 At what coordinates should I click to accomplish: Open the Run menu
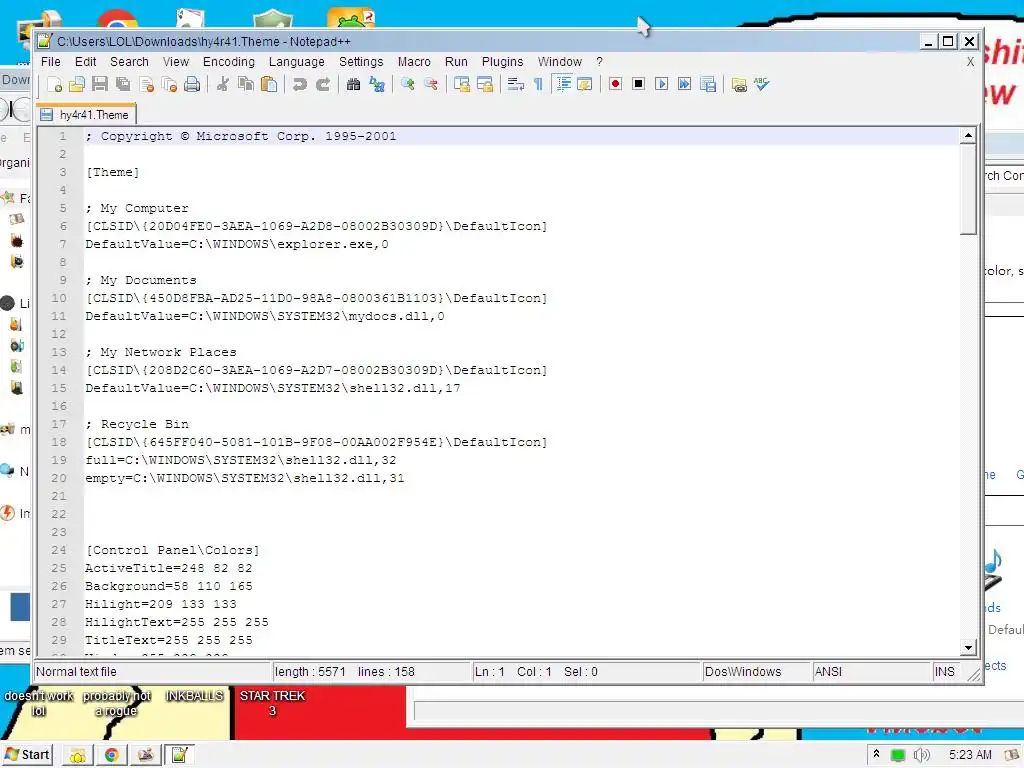456,61
